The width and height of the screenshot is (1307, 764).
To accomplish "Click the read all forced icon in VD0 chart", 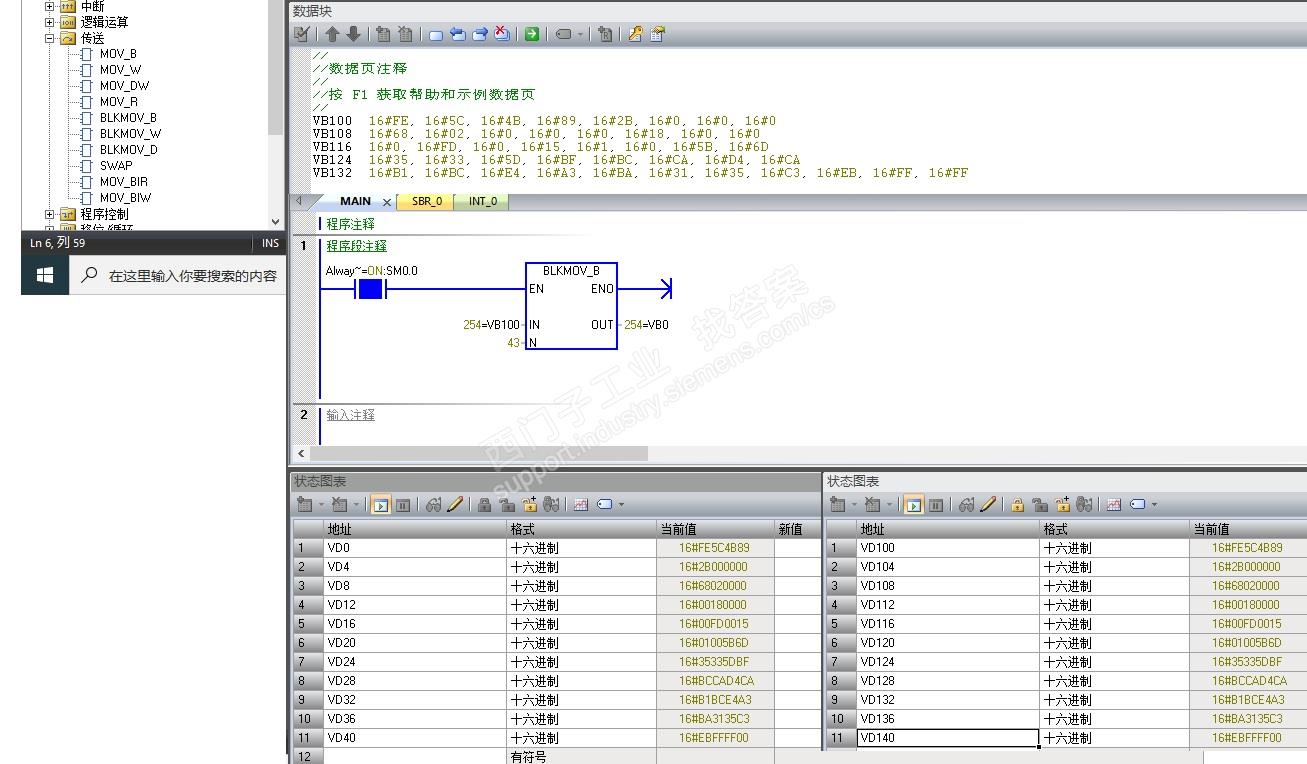I will click(x=551, y=505).
